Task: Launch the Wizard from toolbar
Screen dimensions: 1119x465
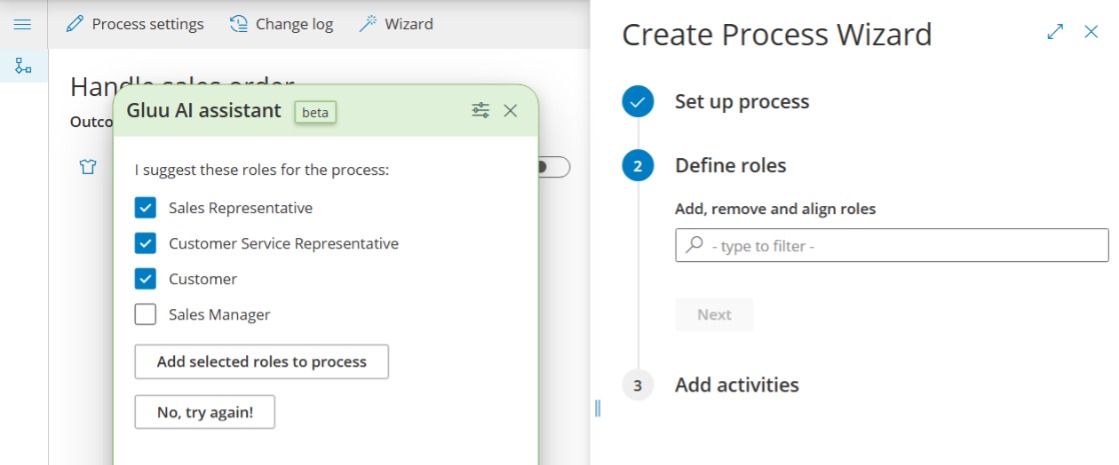Action: (x=397, y=24)
